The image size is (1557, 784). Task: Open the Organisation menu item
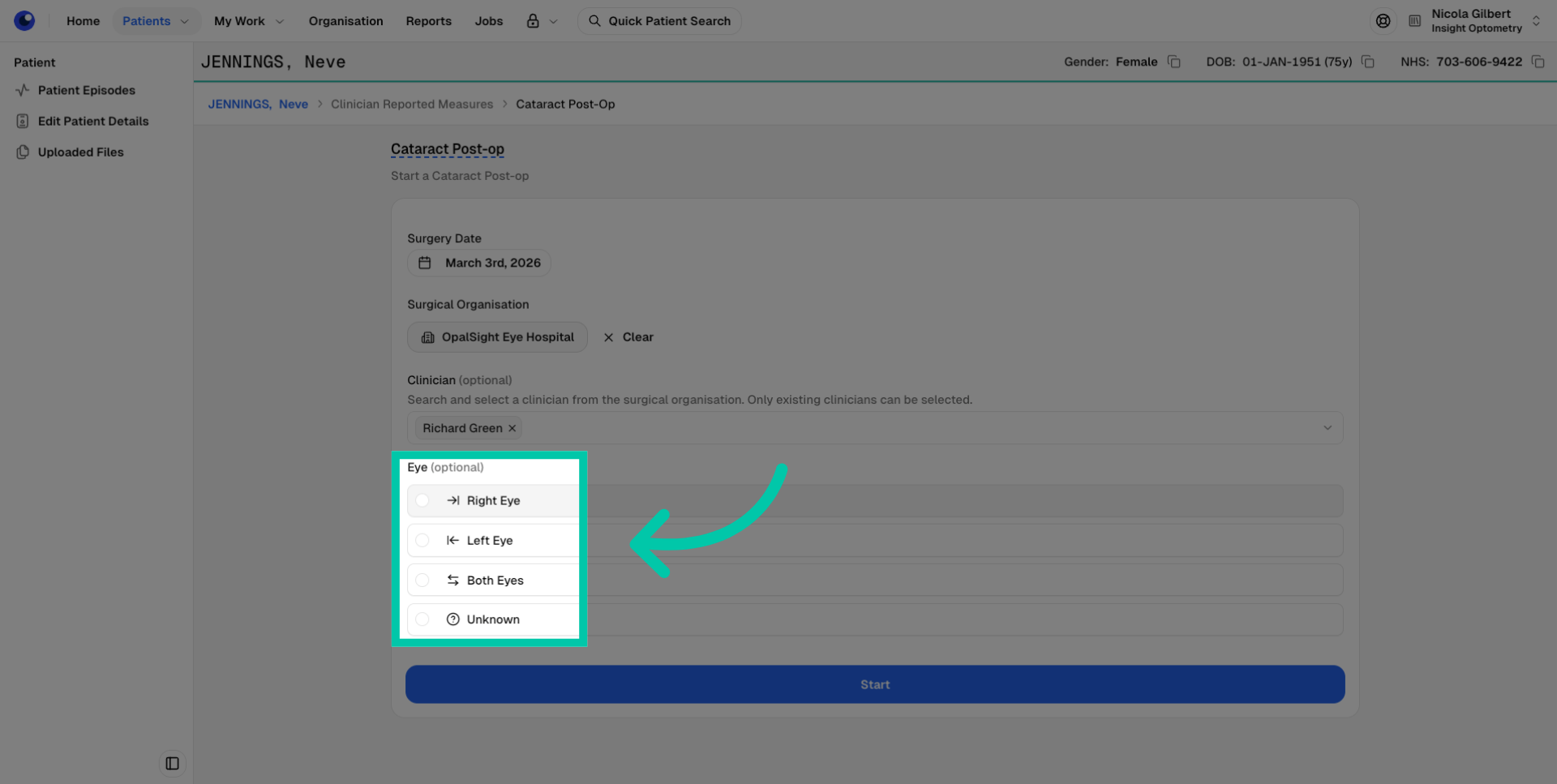345,21
